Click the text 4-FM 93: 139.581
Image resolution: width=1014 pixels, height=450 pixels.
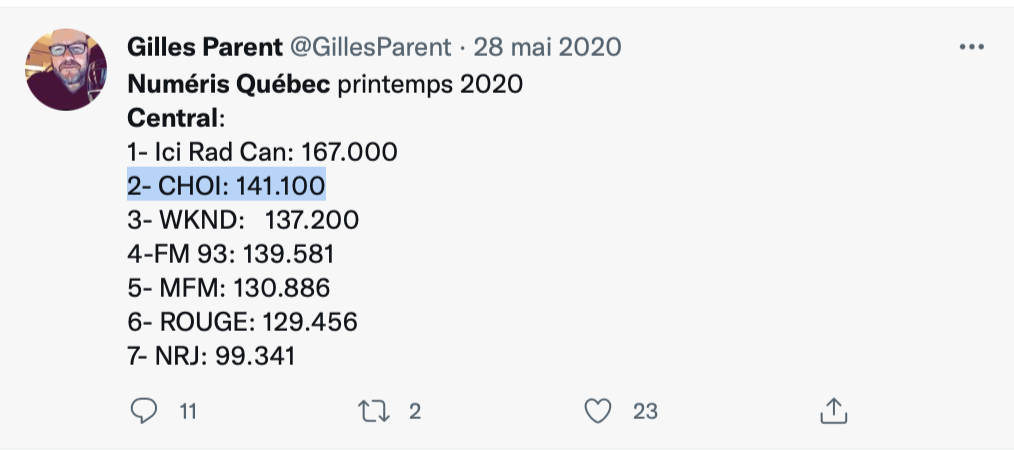[x=231, y=253]
